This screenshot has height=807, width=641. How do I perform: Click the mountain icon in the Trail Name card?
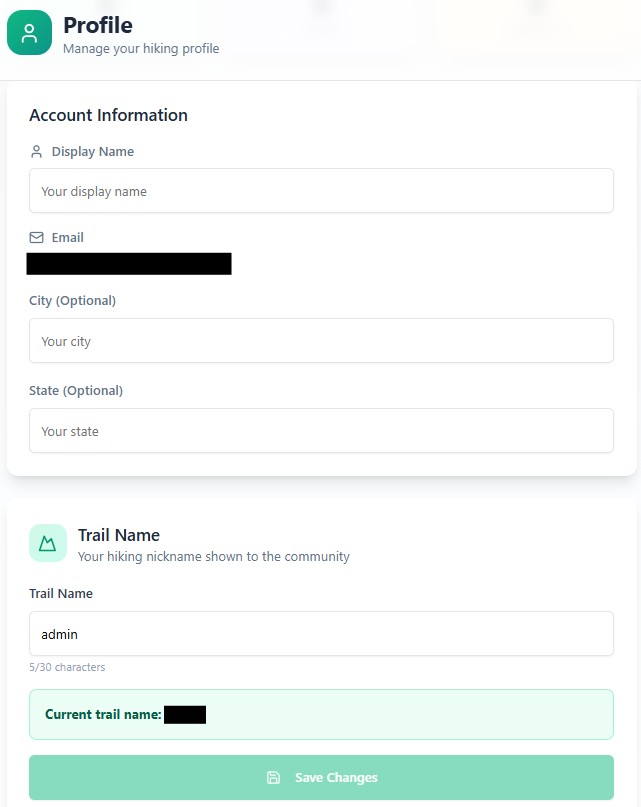coord(48,544)
